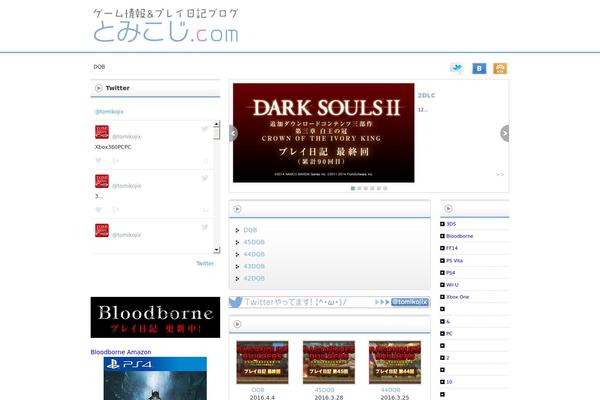The image size is (600, 400).
Task: Open the 'Xbox One' category
Action: point(458,297)
